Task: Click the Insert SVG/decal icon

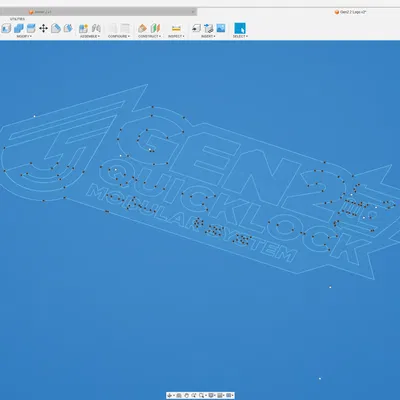Action: click(209, 28)
